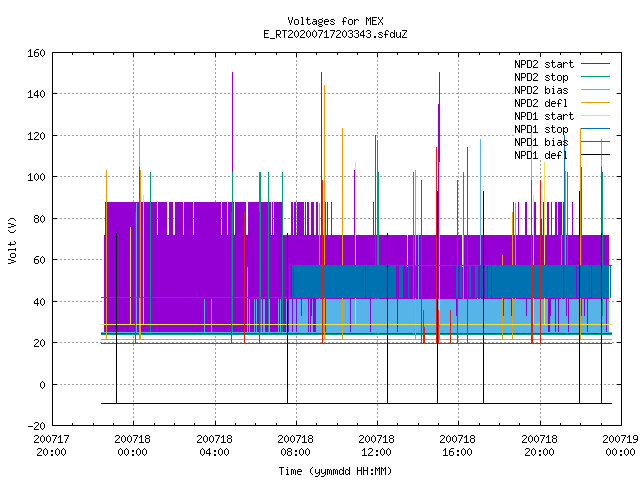640x480 pixels.
Task: Click the orange NPD2 defl legend line
Action: click(x=595, y=103)
